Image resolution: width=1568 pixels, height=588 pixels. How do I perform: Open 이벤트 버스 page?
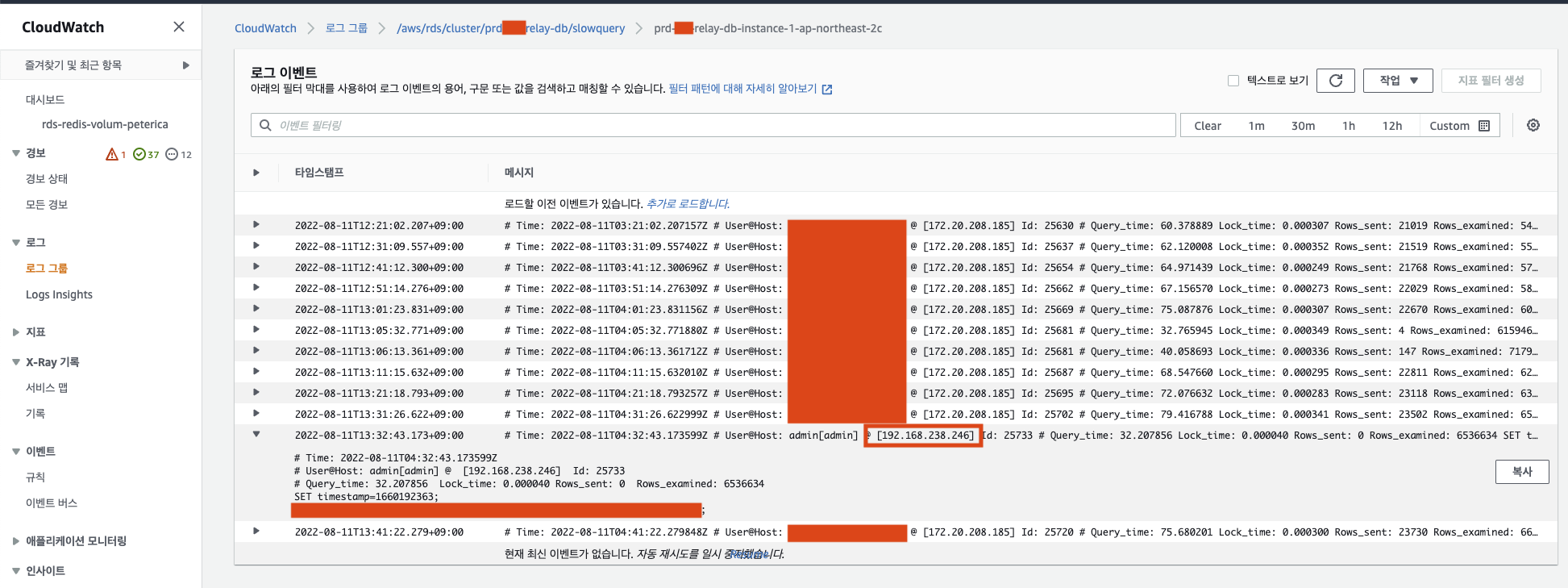pos(52,503)
